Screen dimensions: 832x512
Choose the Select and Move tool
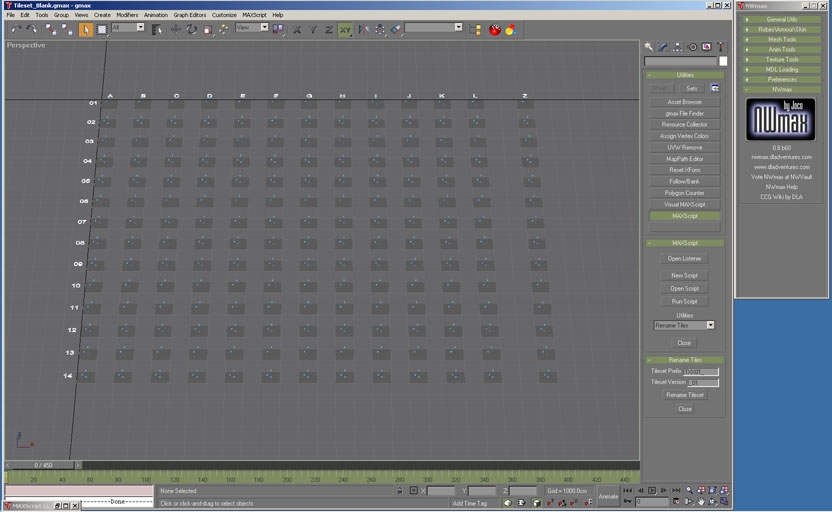click(x=175, y=29)
